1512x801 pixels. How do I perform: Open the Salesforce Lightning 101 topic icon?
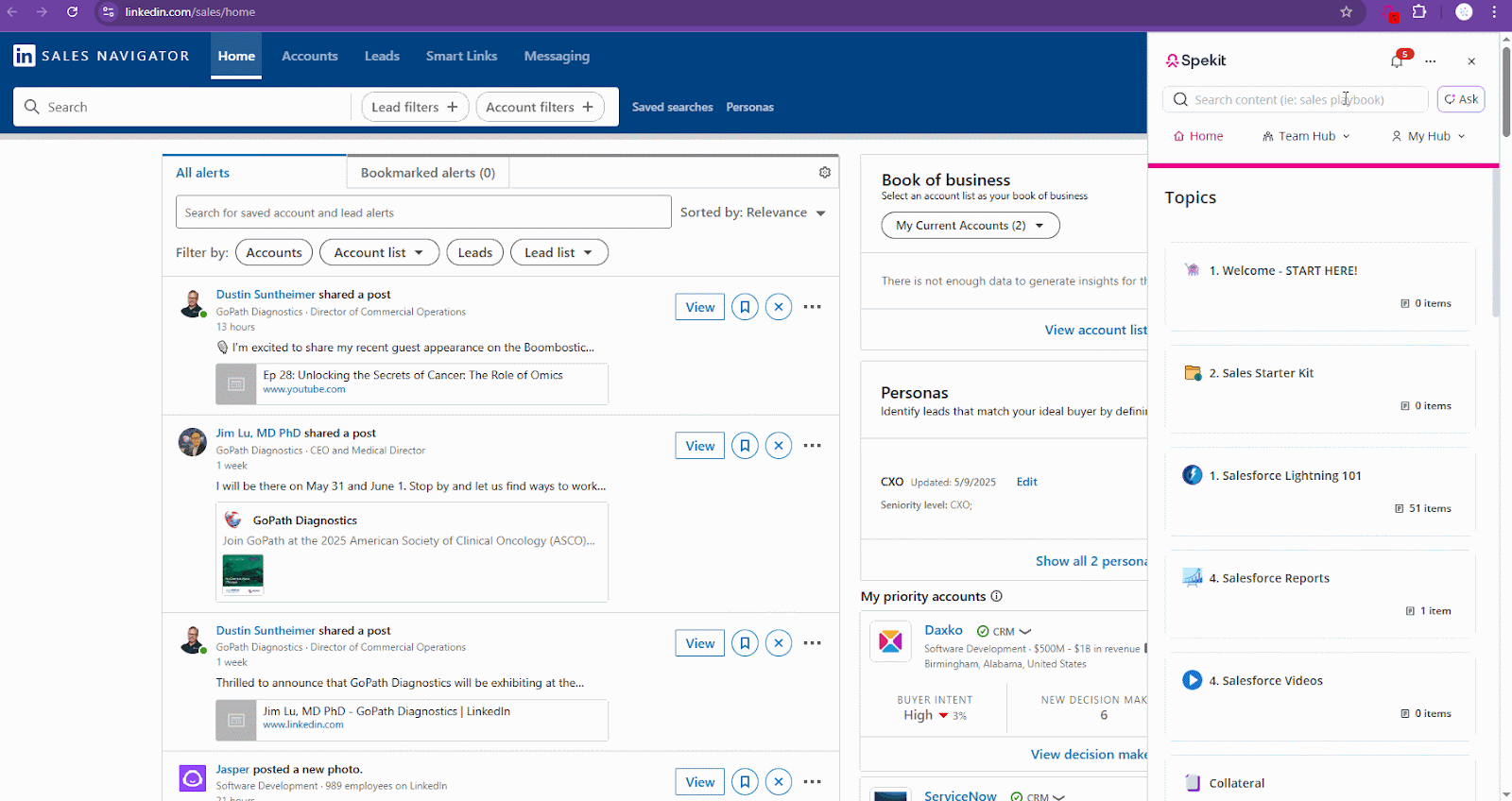(x=1193, y=475)
